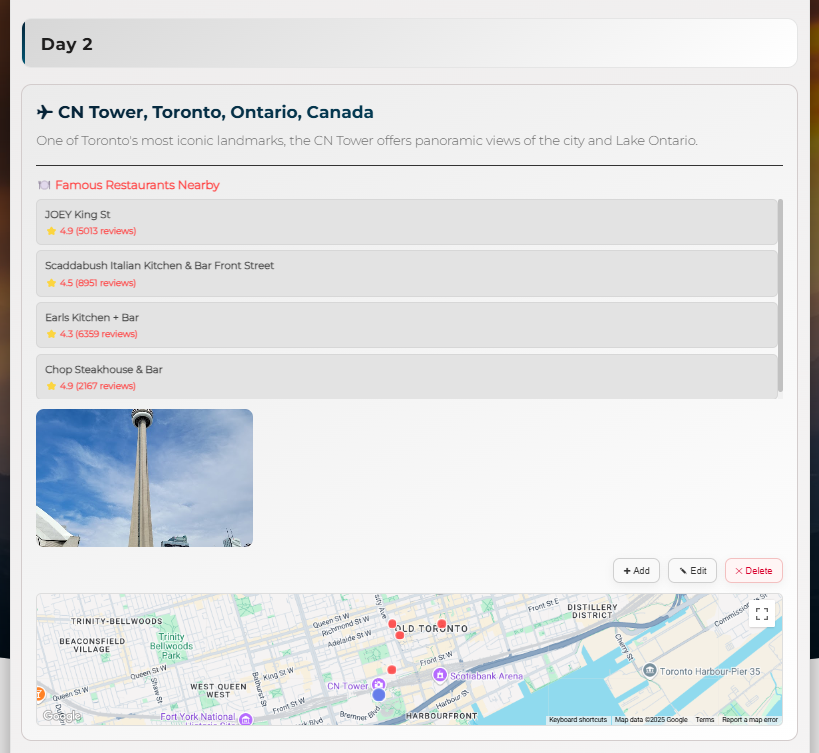Click the Day 2 header
This screenshot has width=819, height=753.
click(x=410, y=43)
